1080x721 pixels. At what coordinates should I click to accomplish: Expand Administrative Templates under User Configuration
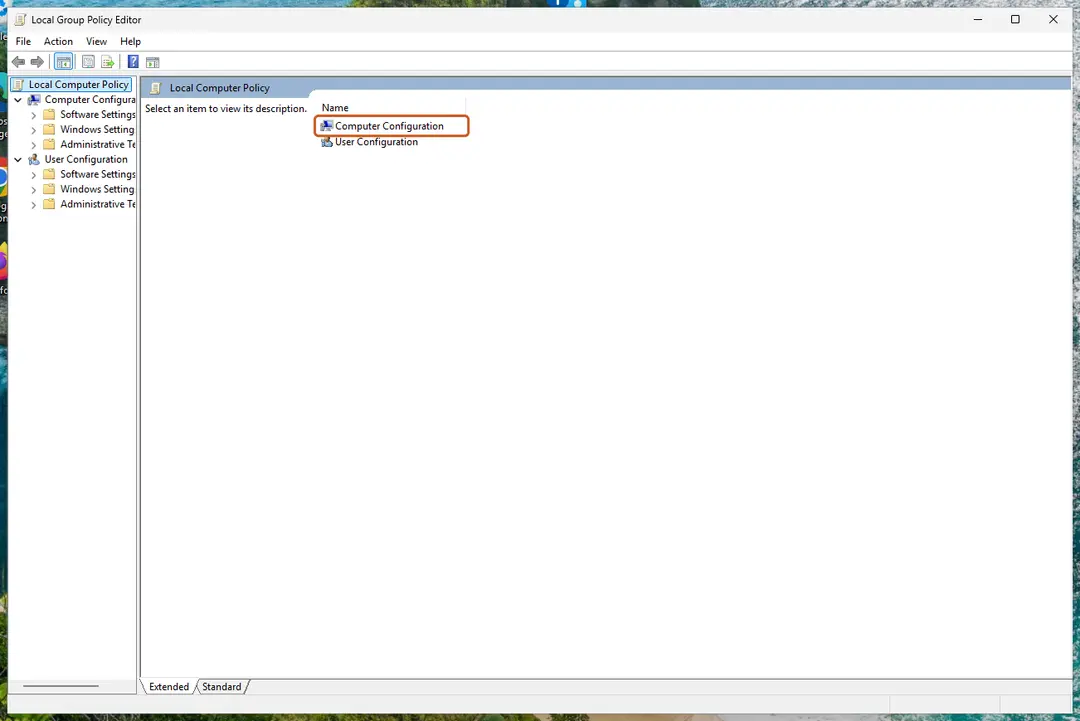coord(34,205)
